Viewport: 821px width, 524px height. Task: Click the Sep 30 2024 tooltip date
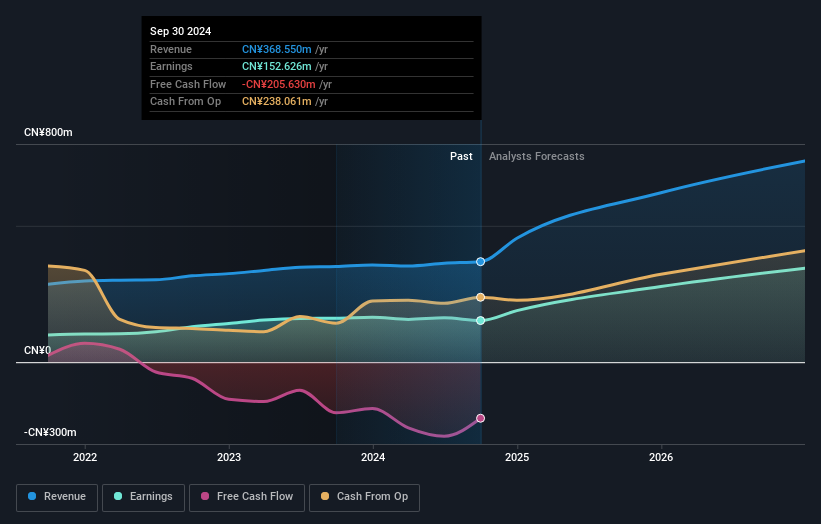click(181, 31)
